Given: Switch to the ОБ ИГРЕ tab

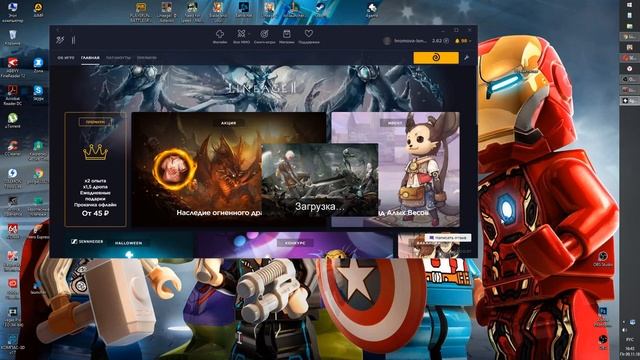Looking at the screenshot, I should pyautogui.click(x=66, y=58).
